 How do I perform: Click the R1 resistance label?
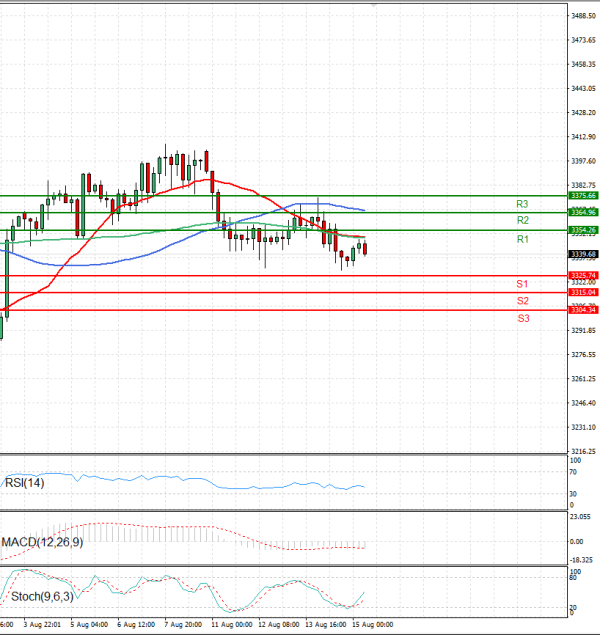(523, 239)
